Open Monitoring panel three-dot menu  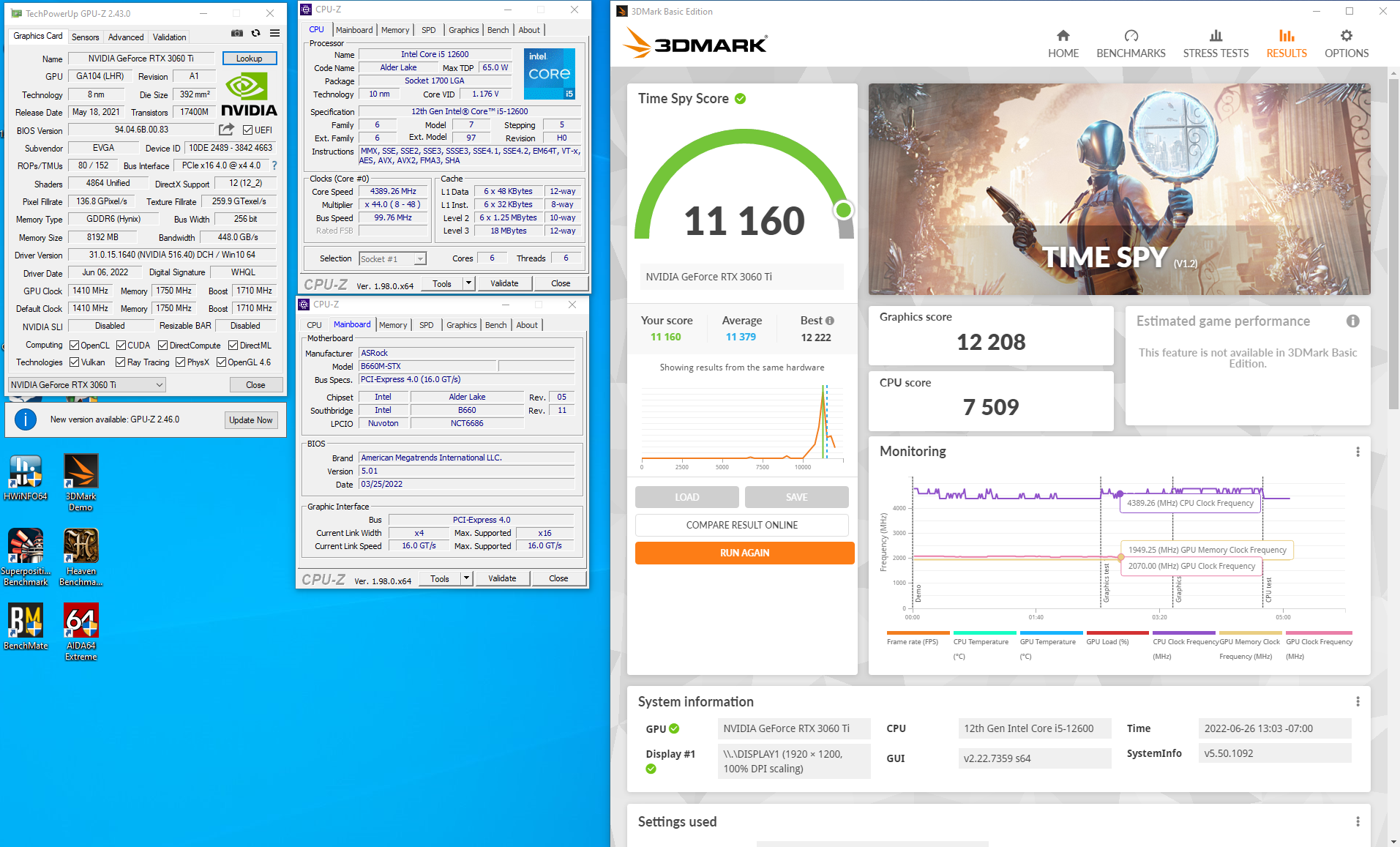click(x=1358, y=452)
